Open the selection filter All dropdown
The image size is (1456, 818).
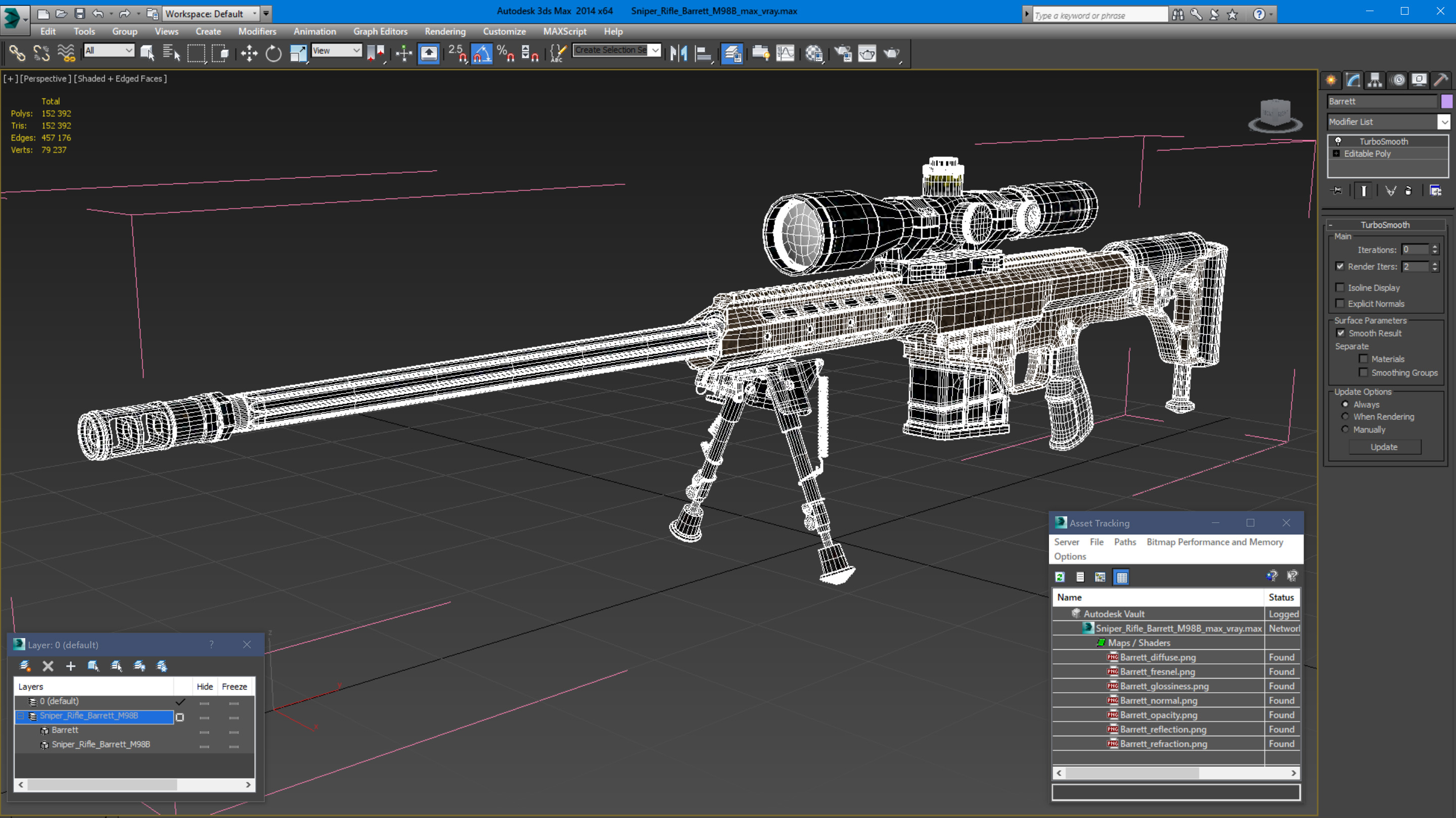click(x=109, y=51)
